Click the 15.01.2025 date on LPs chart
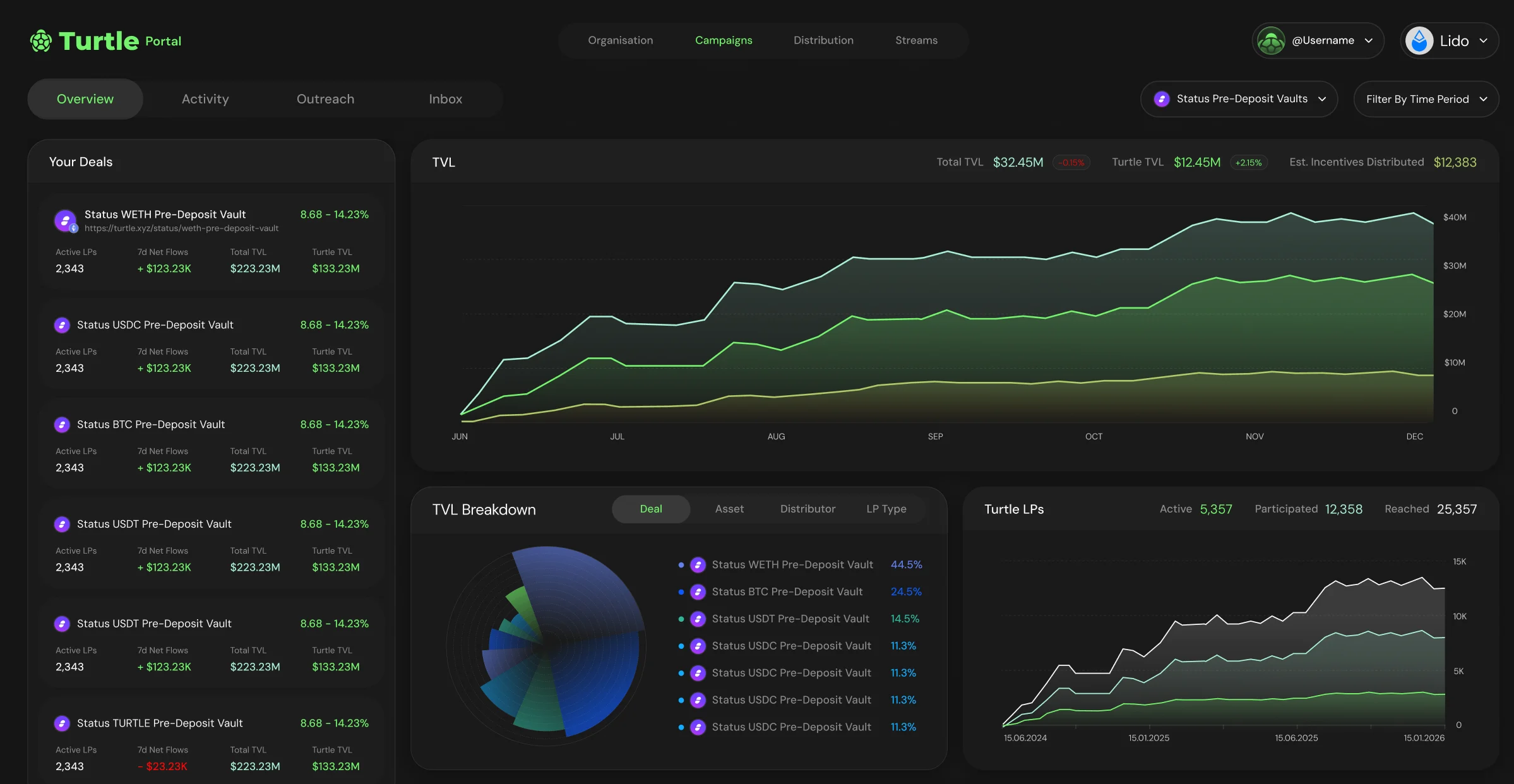Viewport: 1514px width, 784px height. (1148, 738)
